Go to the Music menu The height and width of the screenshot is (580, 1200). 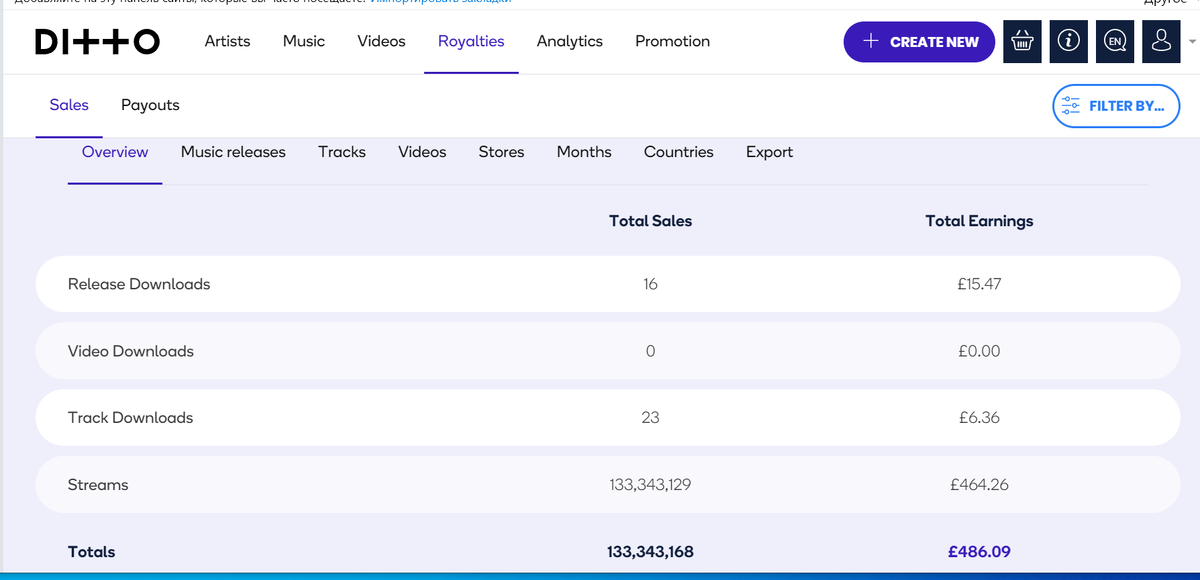pos(304,42)
